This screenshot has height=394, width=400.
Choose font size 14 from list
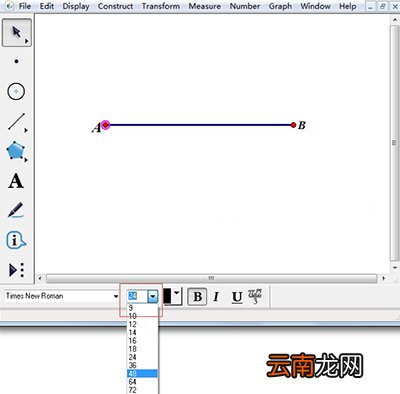143,332
